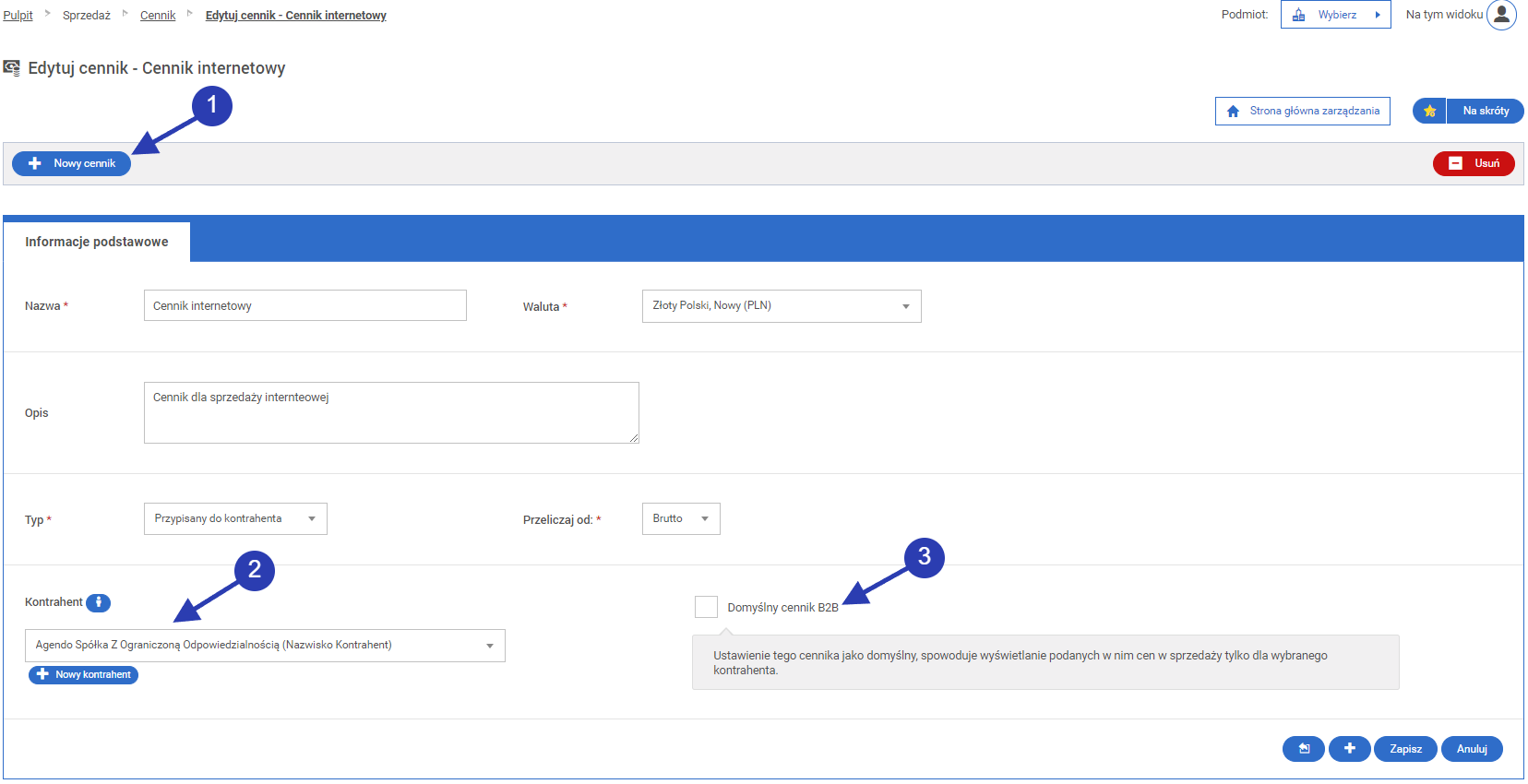The image size is (1528, 784).
Task: Click the Kontrahent info icon
Action: (x=99, y=602)
